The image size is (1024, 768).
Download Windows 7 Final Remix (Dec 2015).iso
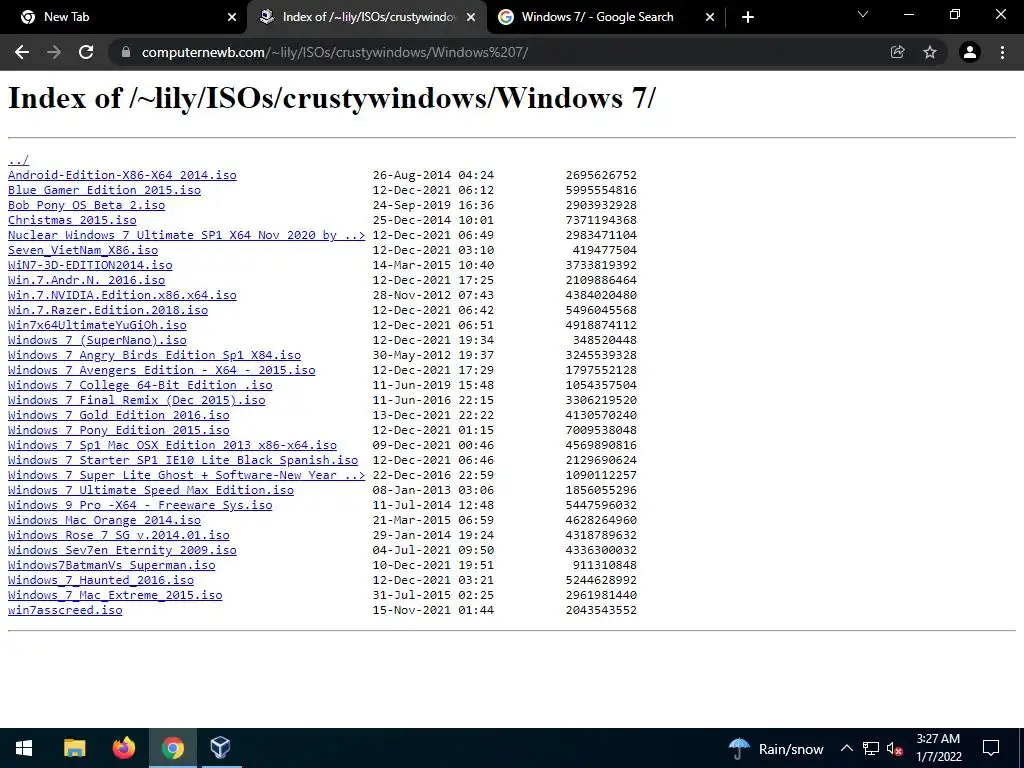(136, 400)
